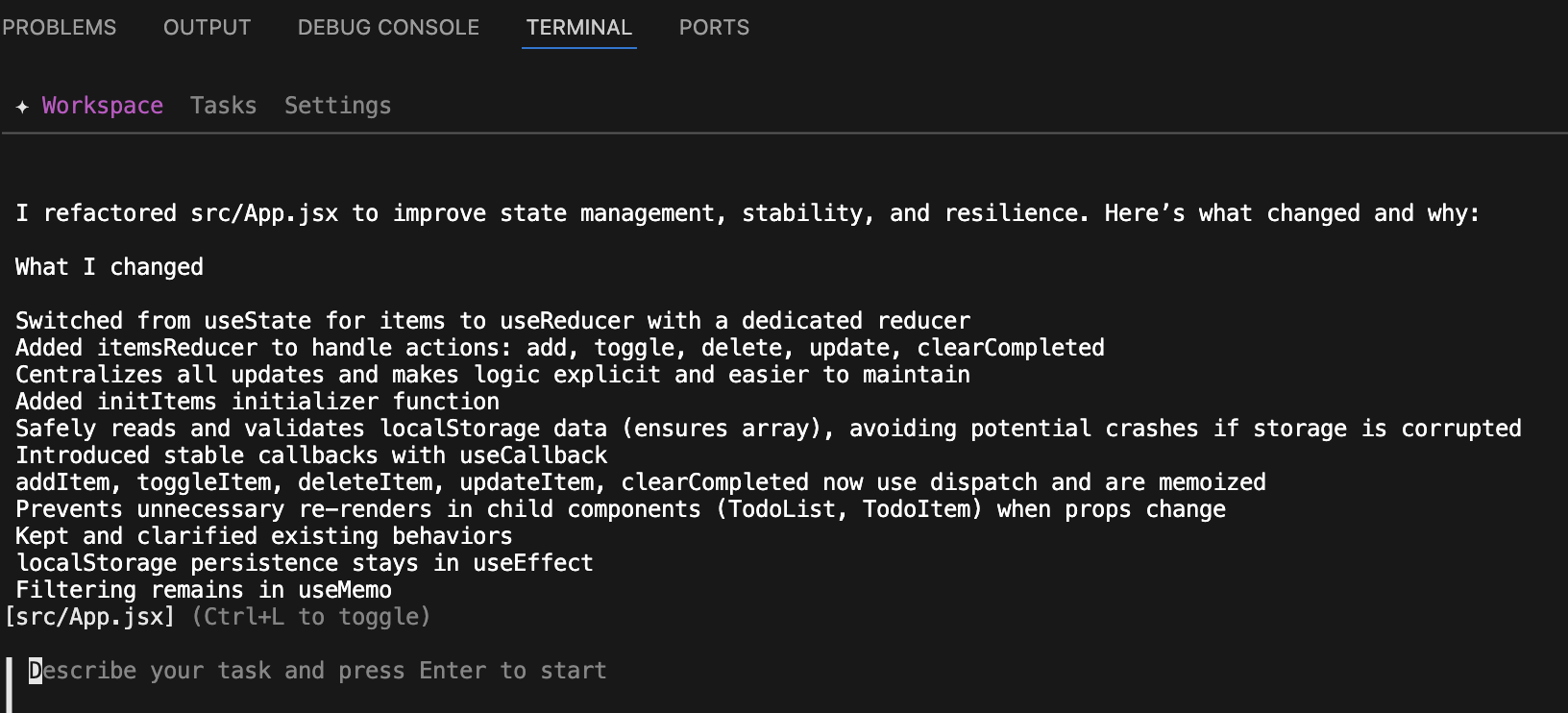Click the "Added initItems initializer function" line
Image resolution: width=1568 pixels, height=713 pixels.
pos(257,402)
